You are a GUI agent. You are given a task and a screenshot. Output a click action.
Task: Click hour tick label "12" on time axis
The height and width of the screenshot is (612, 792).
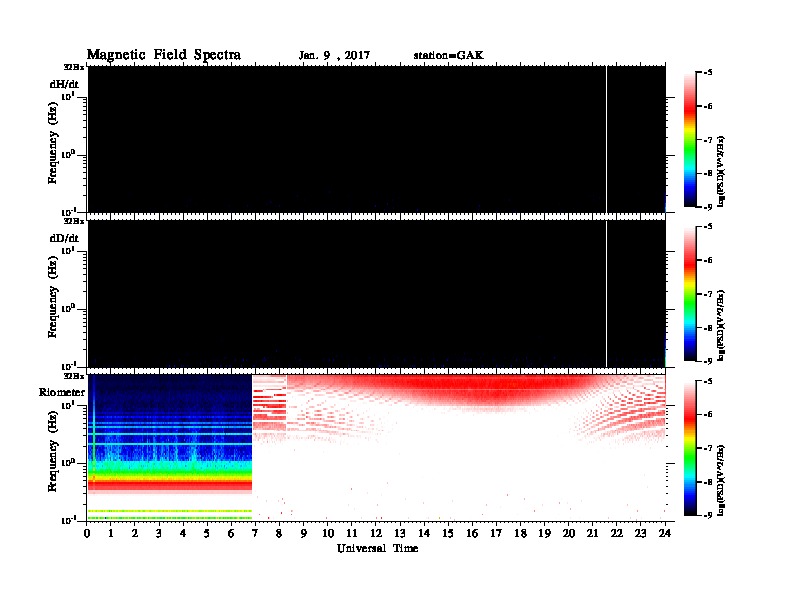(376, 534)
